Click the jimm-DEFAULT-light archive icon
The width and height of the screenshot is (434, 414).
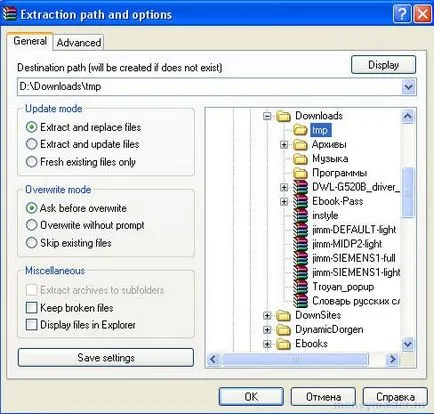pyautogui.click(x=300, y=230)
